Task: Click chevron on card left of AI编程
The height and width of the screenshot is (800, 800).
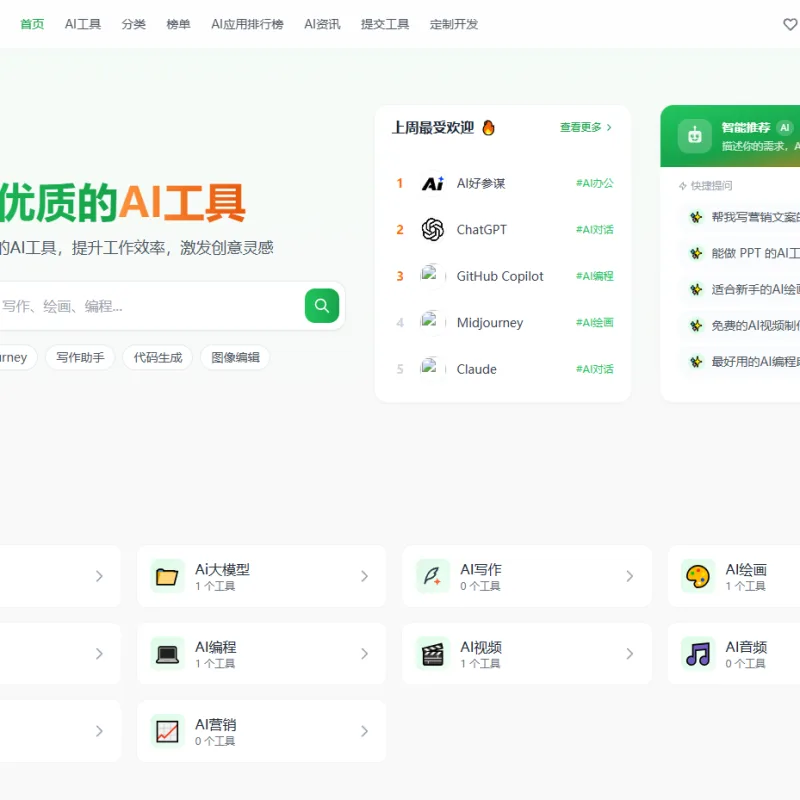Action: 99,654
